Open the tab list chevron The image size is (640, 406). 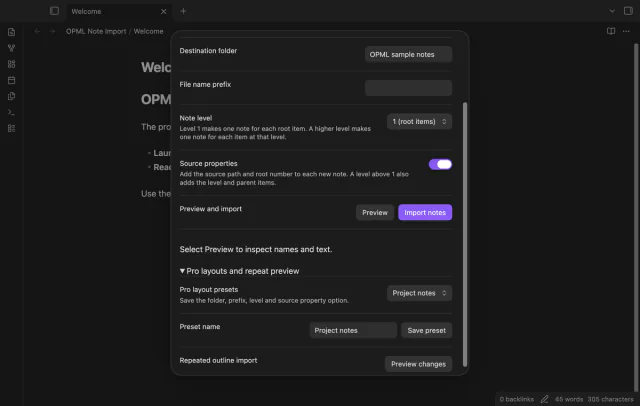[x=612, y=11]
